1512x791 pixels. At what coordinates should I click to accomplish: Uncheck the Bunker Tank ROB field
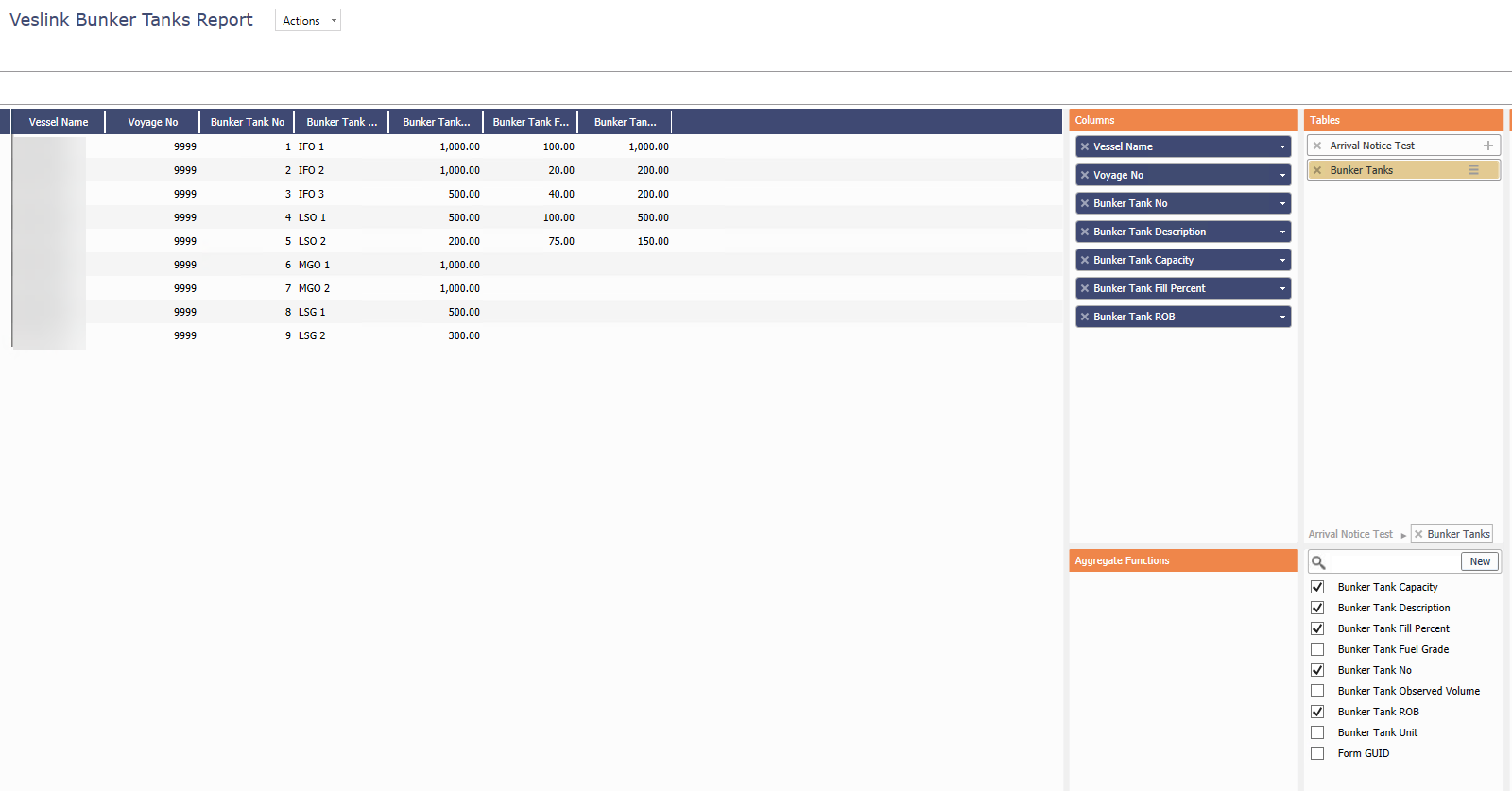click(x=1317, y=712)
